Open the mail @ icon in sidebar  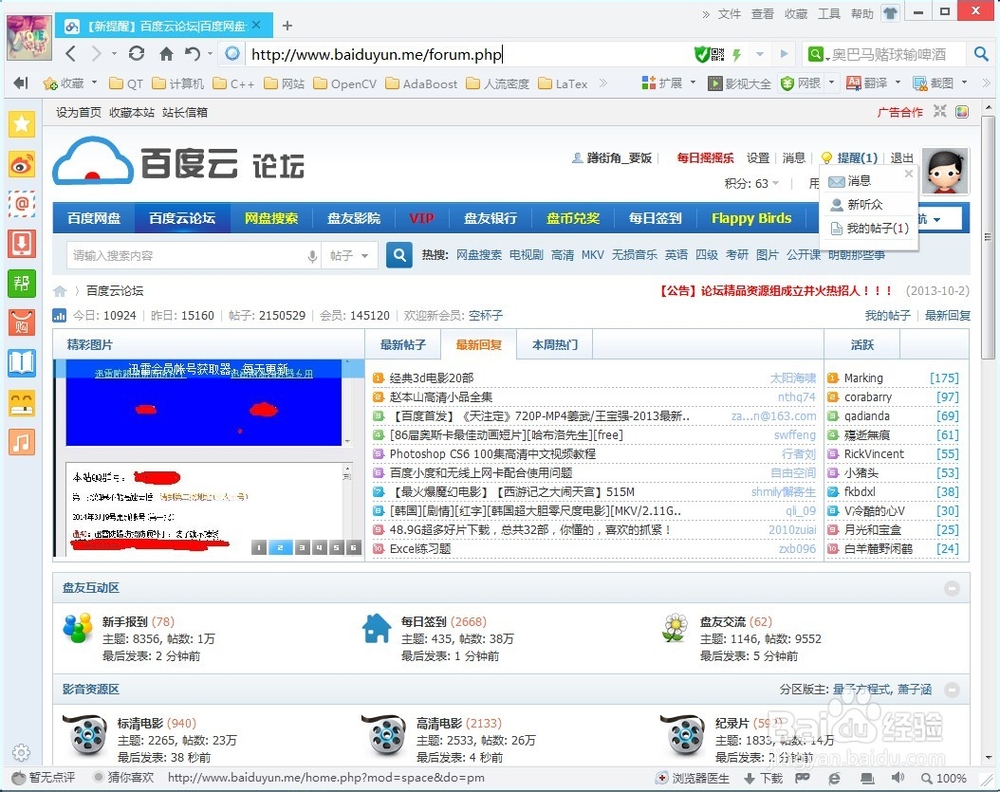pyautogui.click(x=22, y=204)
